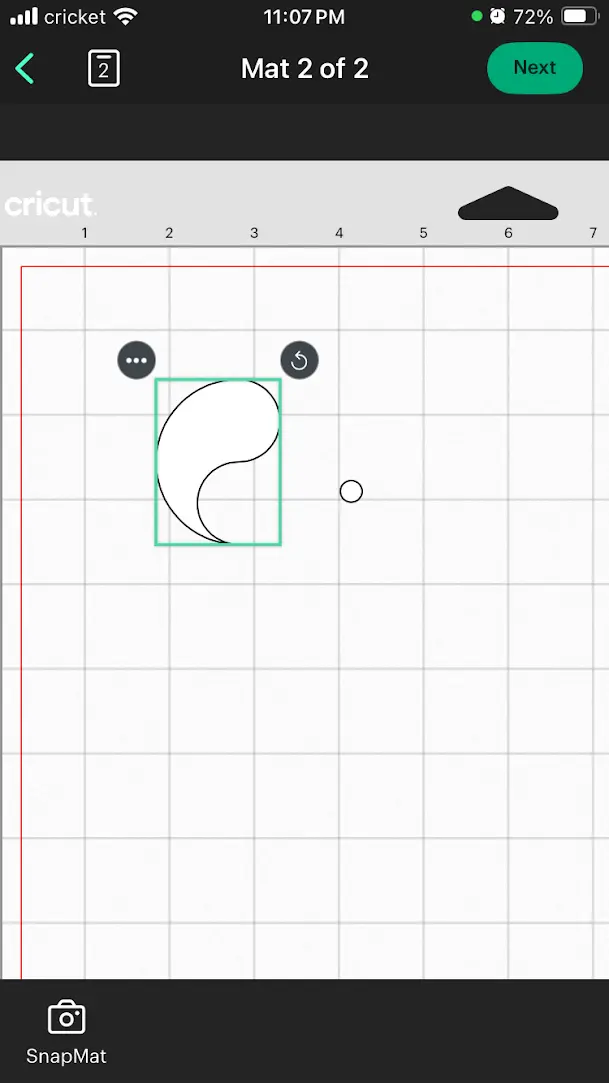Tap the cricket carrier name in the status bar

(75, 17)
